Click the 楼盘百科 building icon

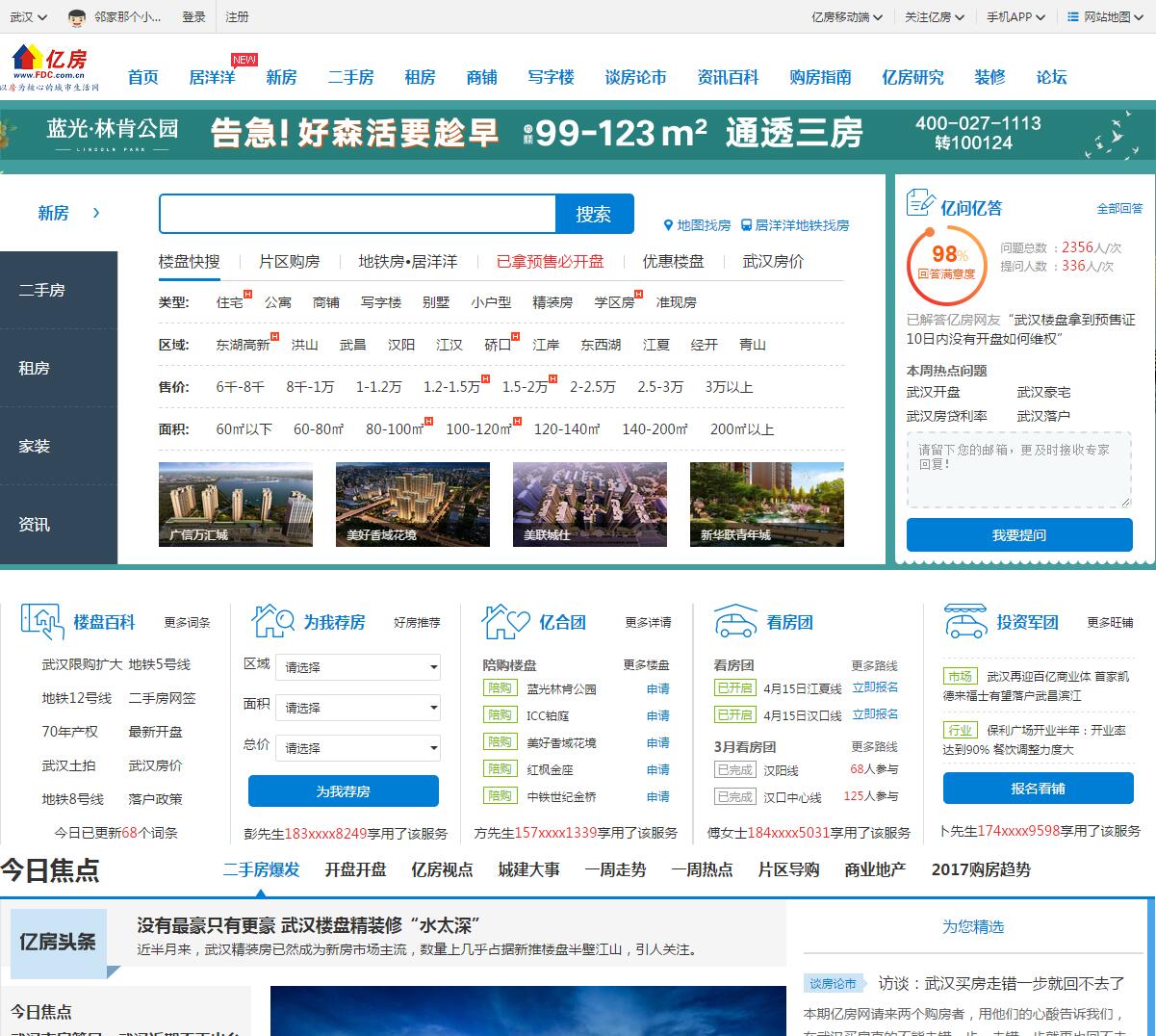pos(42,622)
